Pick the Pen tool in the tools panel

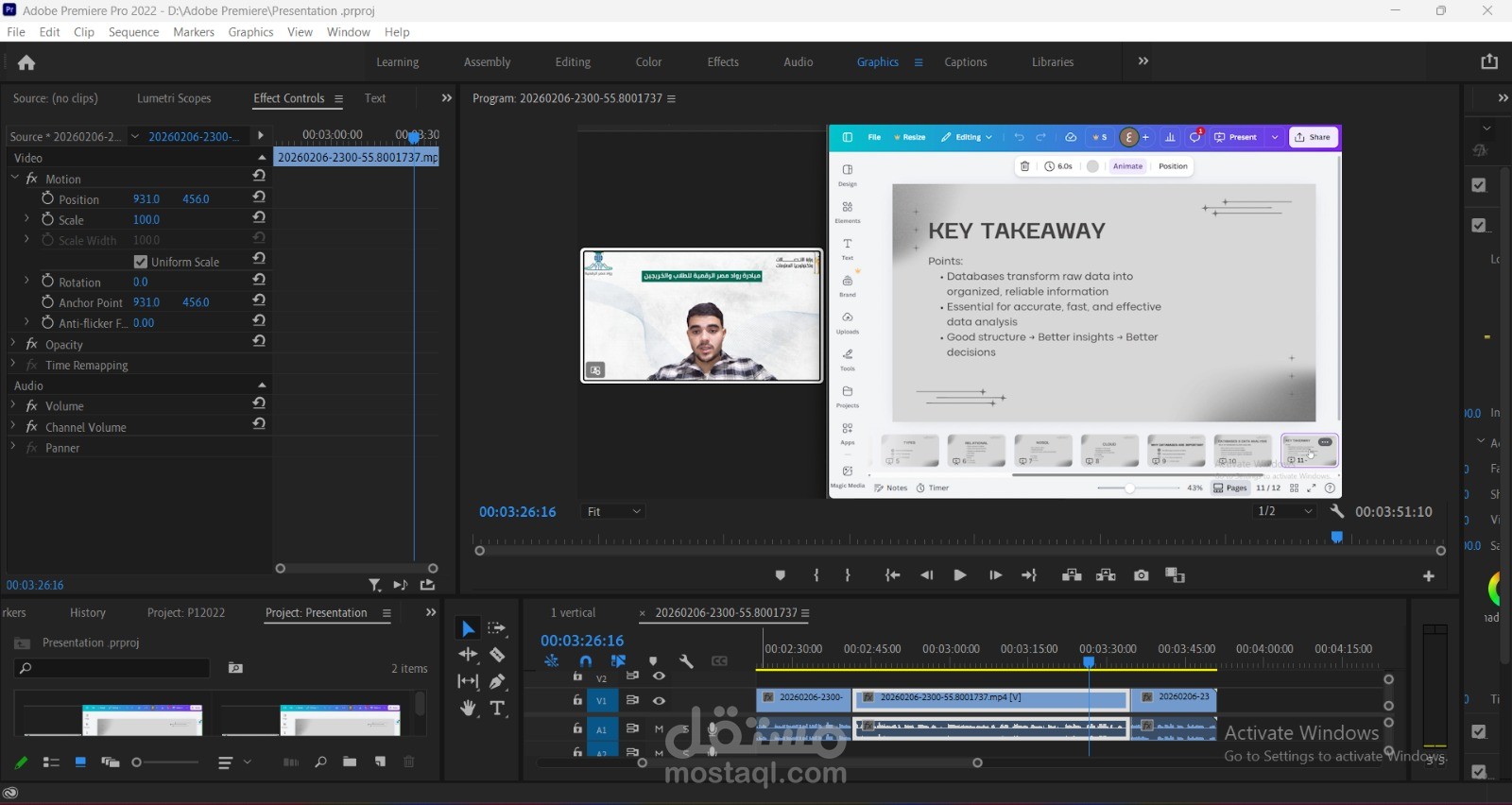click(x=497, y=681)
